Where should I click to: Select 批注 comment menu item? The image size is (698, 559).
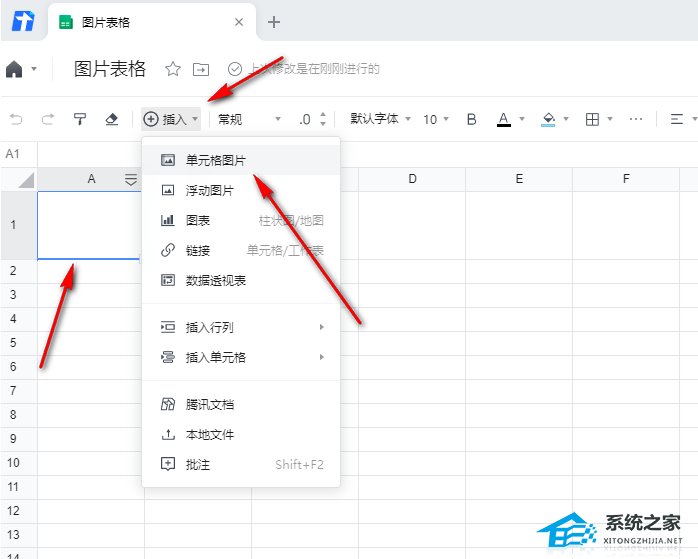[241, 465]
